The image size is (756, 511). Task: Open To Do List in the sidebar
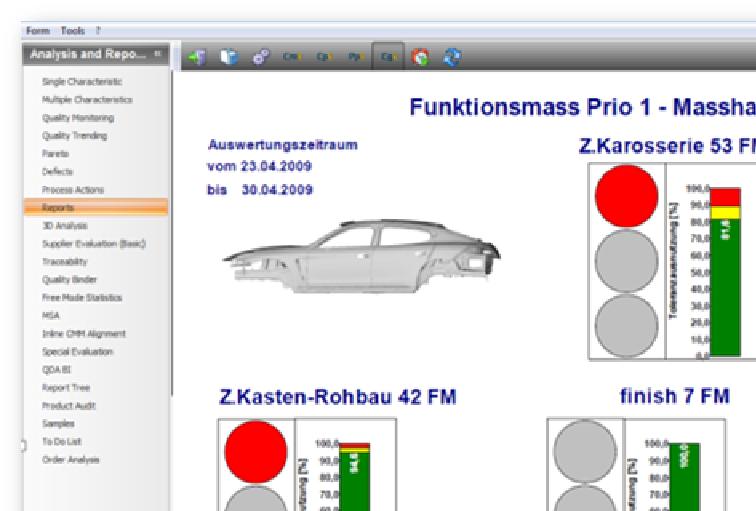[62, 442]
